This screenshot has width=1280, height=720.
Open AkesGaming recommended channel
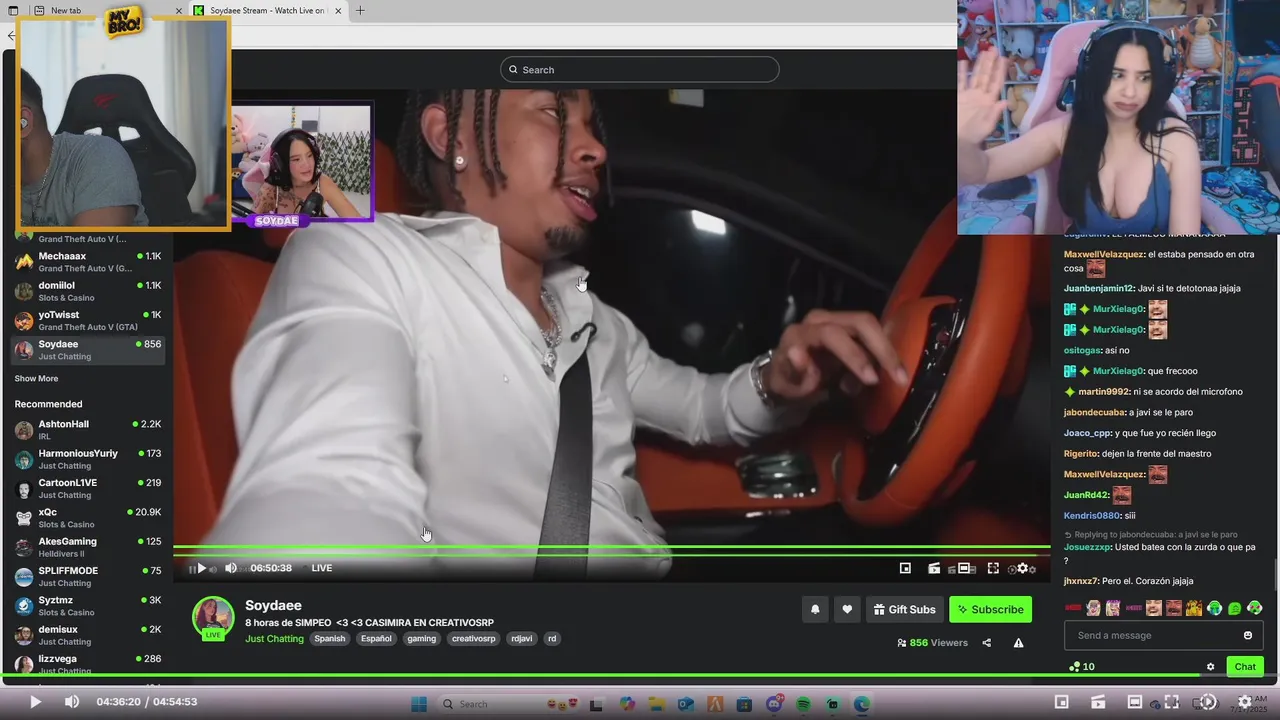[x=87, y=547]
